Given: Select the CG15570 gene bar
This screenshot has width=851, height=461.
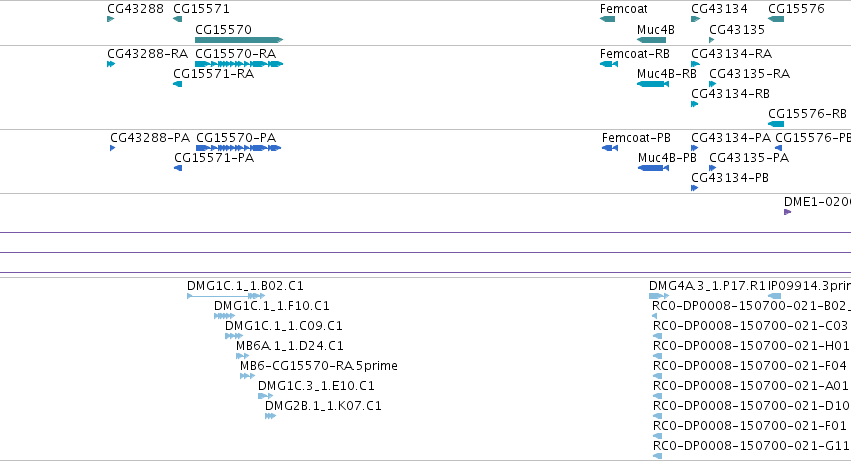Looking at the screenshot, I should pos(239,40).
